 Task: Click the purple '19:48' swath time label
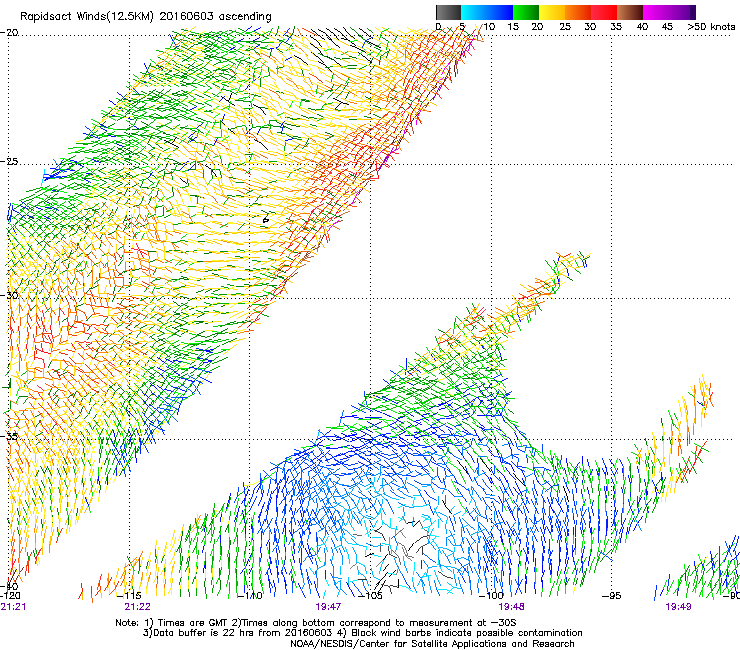pos(511,607)
